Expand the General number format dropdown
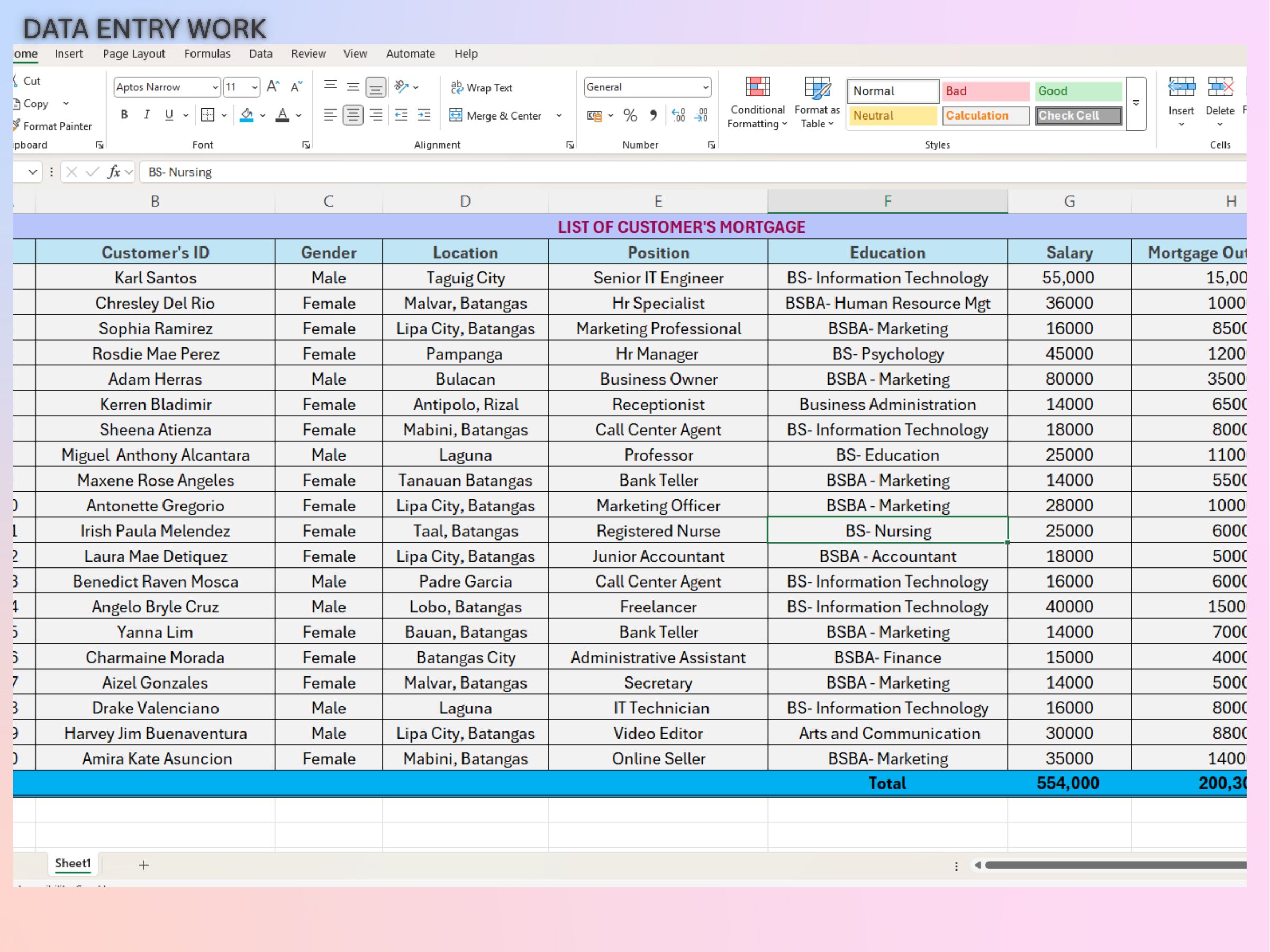Viewport: 1270px width, 952px height. point(705,87)
